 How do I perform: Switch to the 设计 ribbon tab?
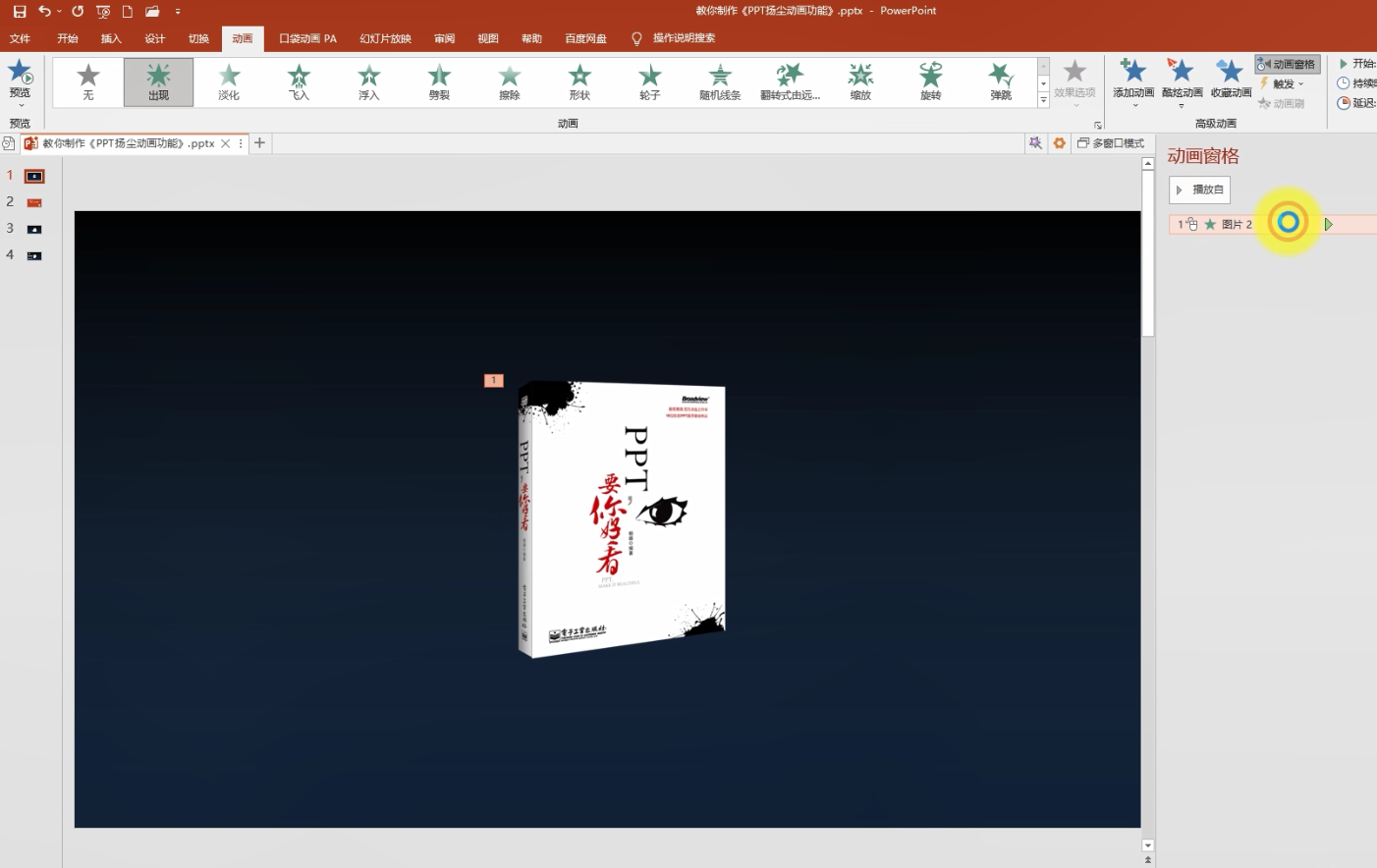click(x=155, y=38)
